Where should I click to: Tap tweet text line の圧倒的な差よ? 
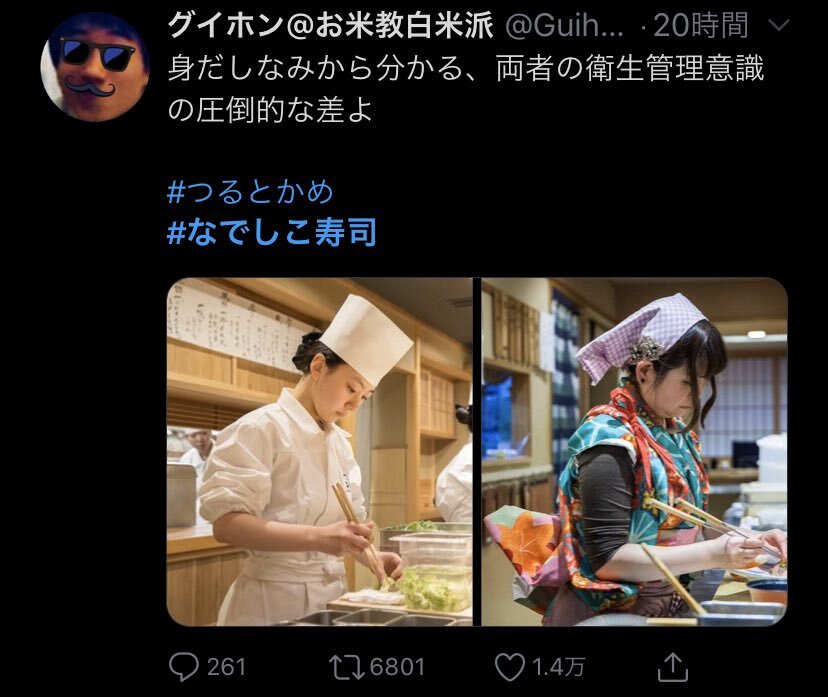tap(270, 110)
